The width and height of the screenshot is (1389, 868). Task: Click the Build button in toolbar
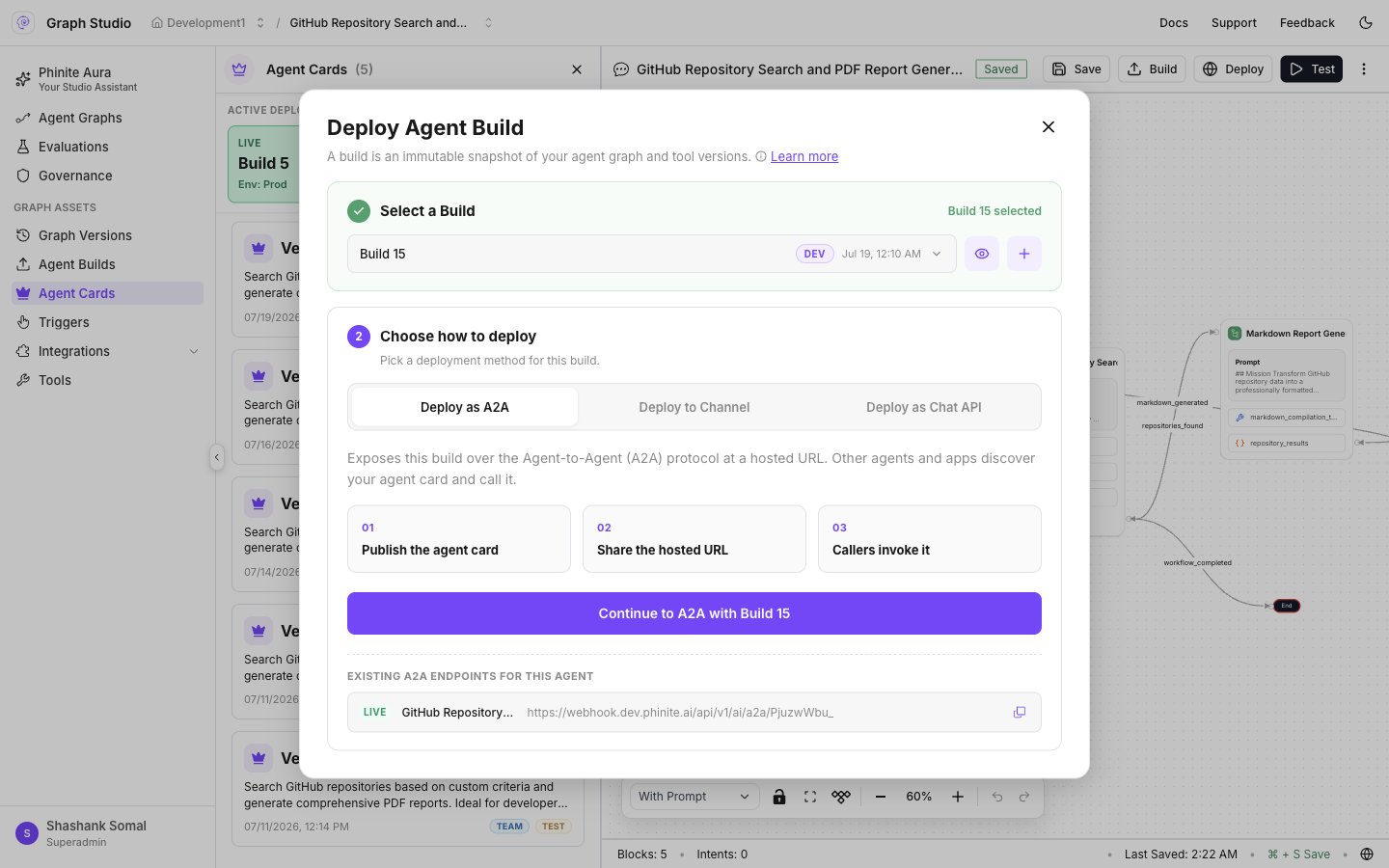(x=1153, y=69)
